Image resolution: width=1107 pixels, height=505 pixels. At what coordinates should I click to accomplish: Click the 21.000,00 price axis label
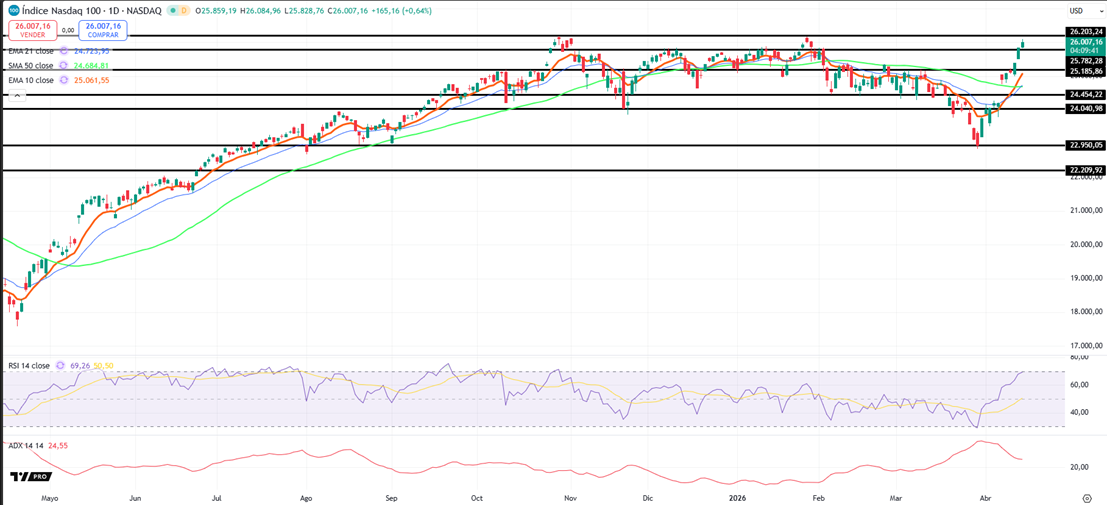pos(1086,210)
